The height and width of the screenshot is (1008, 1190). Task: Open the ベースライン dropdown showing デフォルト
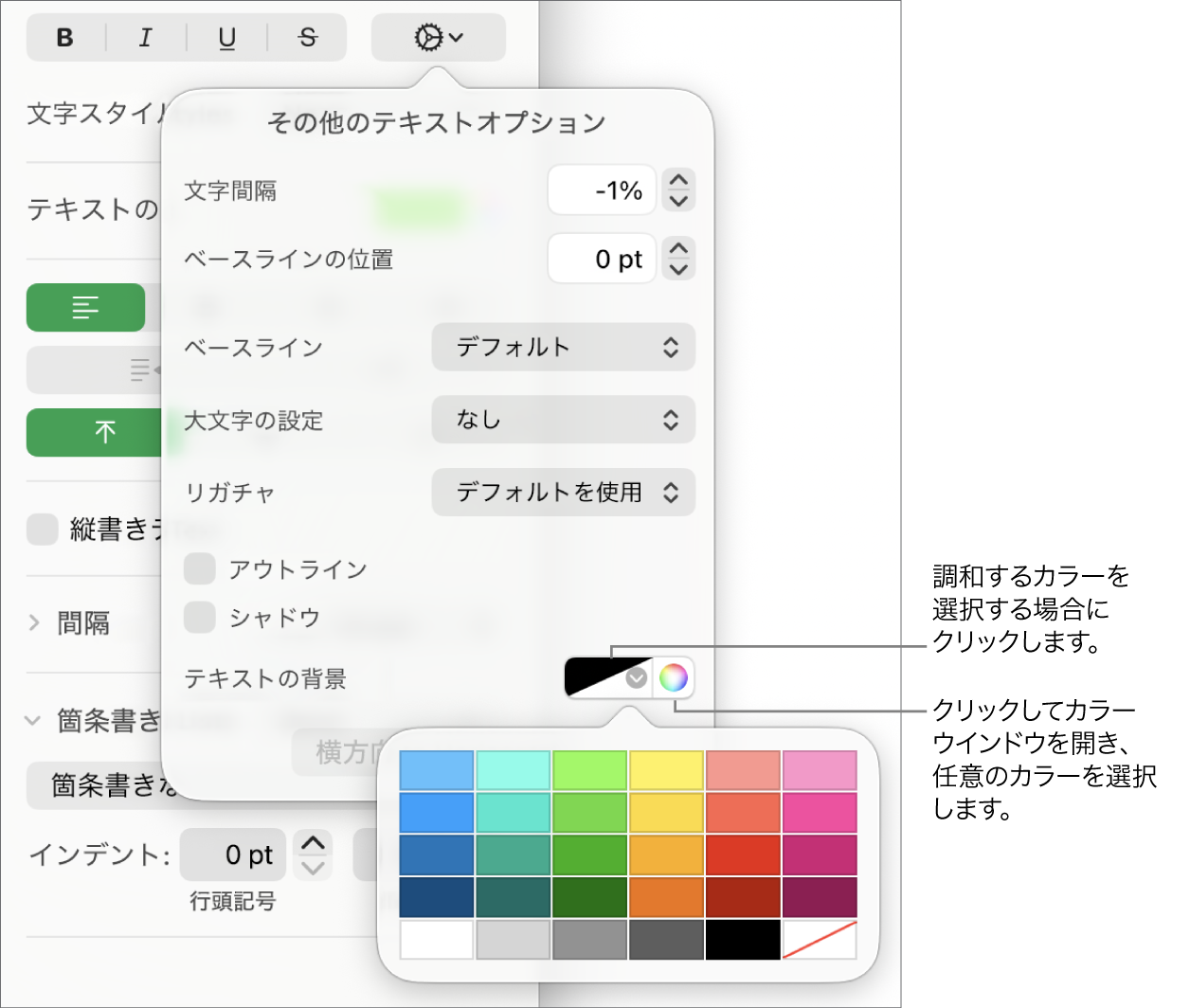tap(563, 348)
